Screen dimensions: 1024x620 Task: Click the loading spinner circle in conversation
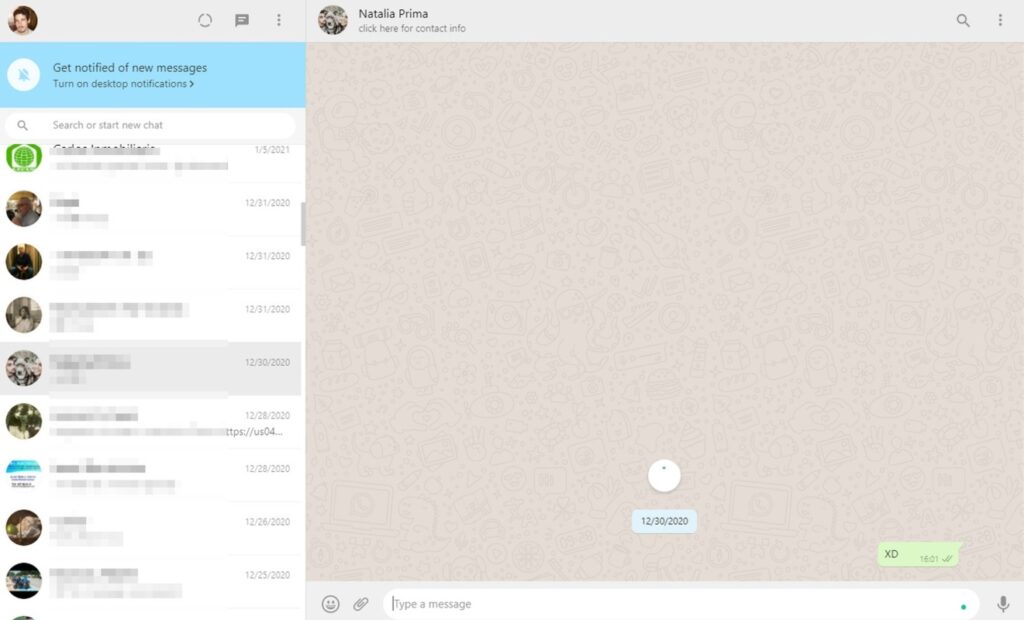pyautogui.click(x=664, y=476)
